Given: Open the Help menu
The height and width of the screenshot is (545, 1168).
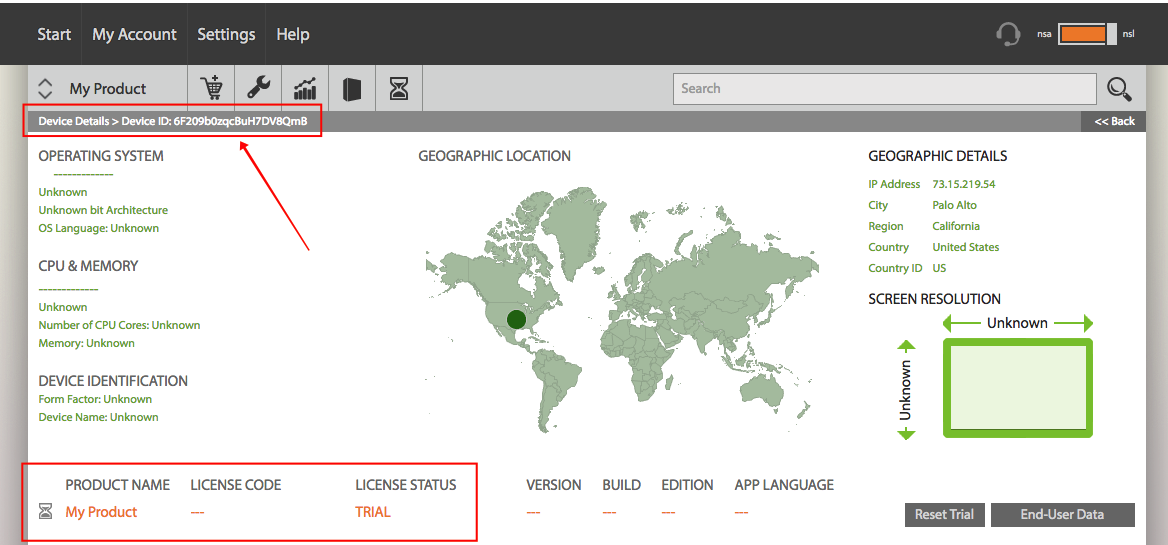Looking at the screenshot, I should (x=293, y=34).
